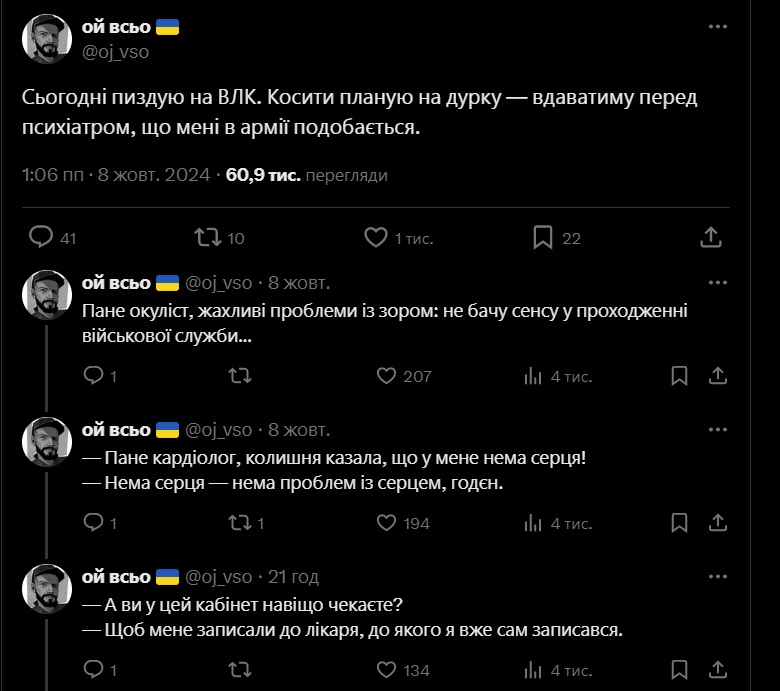The height and width of the screenshot is (691, 780).
Task: Open the profile avatar on the main post
Action: pyautogui.click(x=45, y=39)
